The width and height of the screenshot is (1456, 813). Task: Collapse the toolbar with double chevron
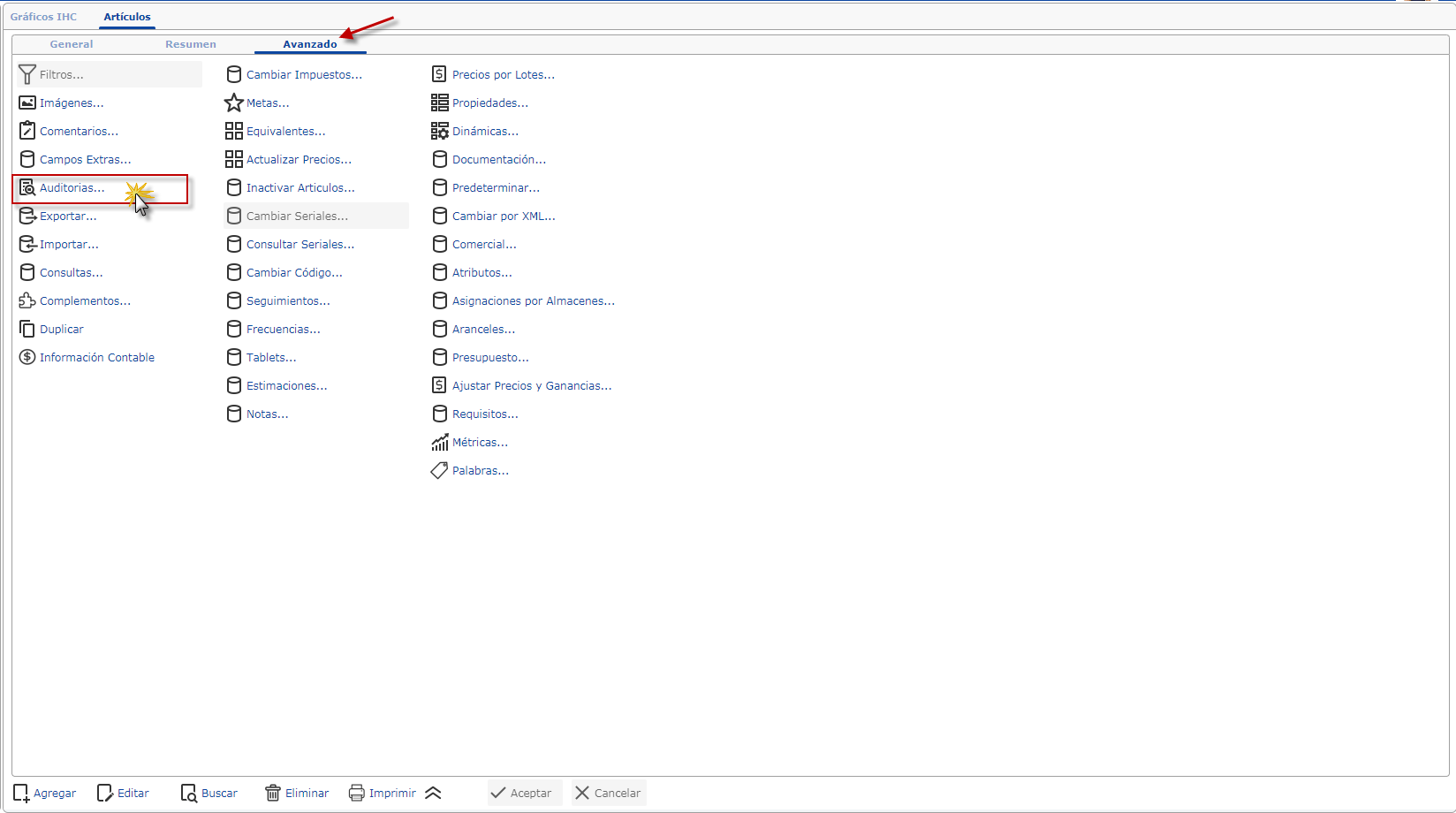click(x=433, y=794)
